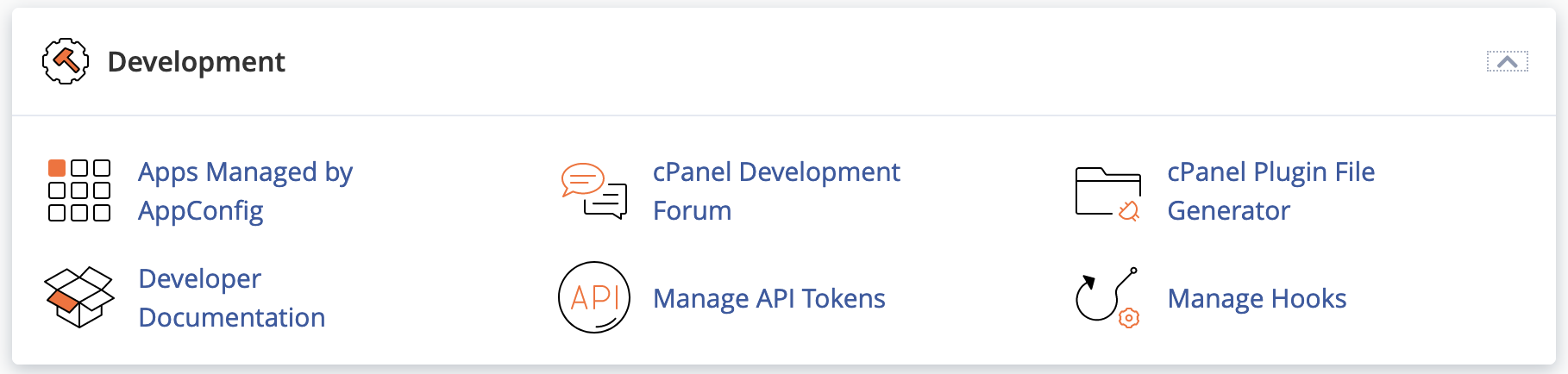1568x374 pixels.
Task: Click the Manage Hooks hook icon
Action: click(x=1107, y=297)
